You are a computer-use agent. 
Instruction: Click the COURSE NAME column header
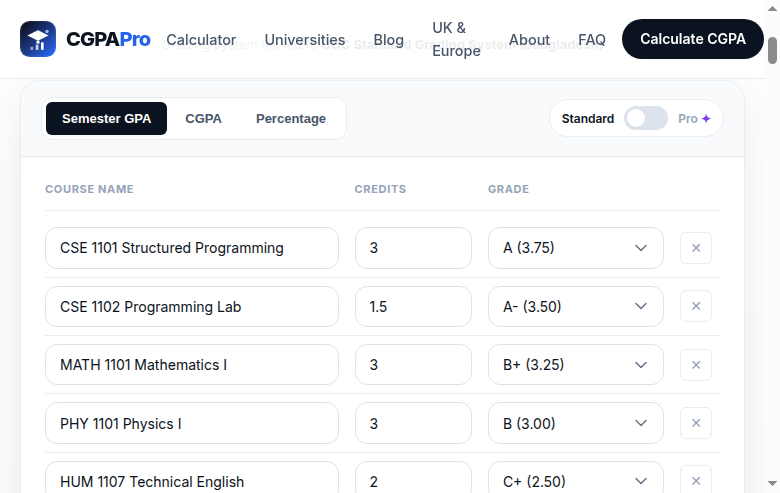[90, 189]
